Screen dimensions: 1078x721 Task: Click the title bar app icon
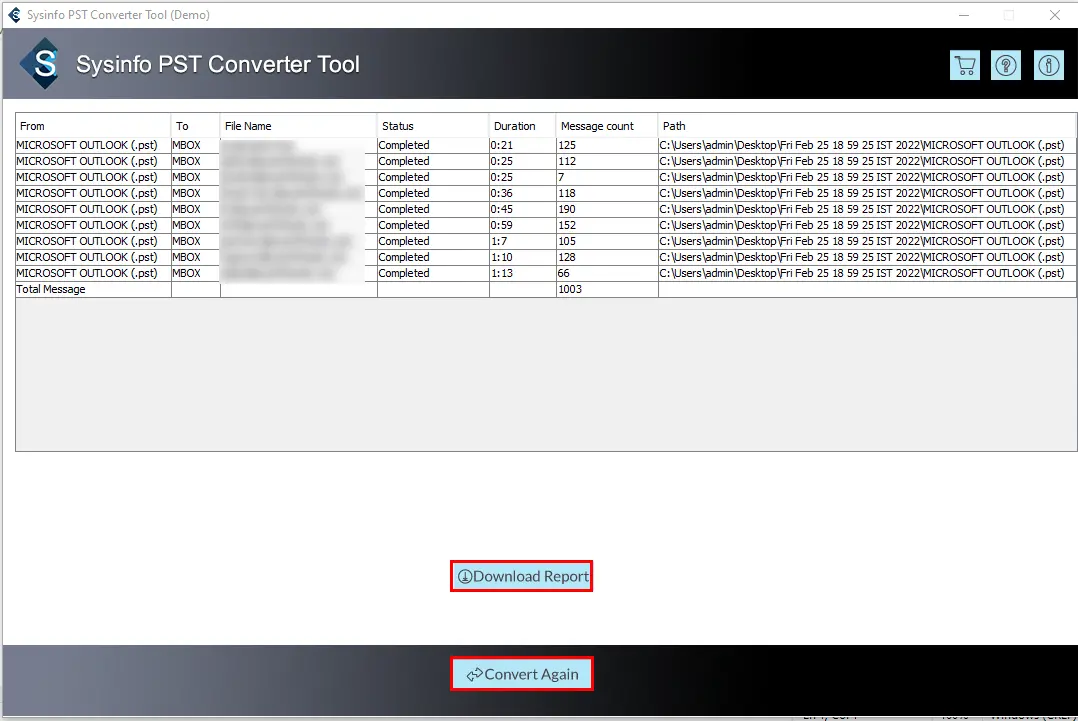(x=14, y=15)
